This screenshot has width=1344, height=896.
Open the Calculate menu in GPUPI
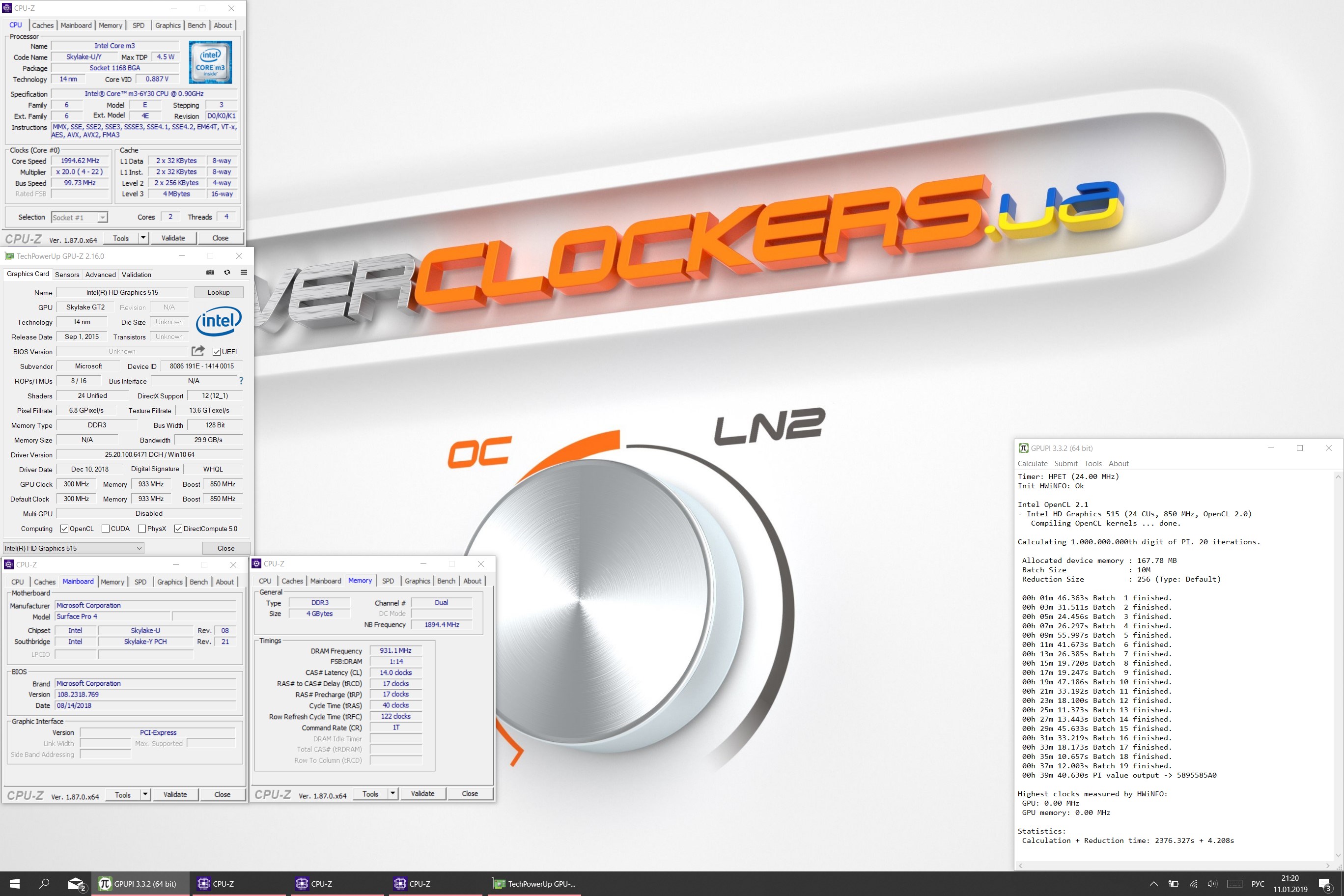[1033, 463]
